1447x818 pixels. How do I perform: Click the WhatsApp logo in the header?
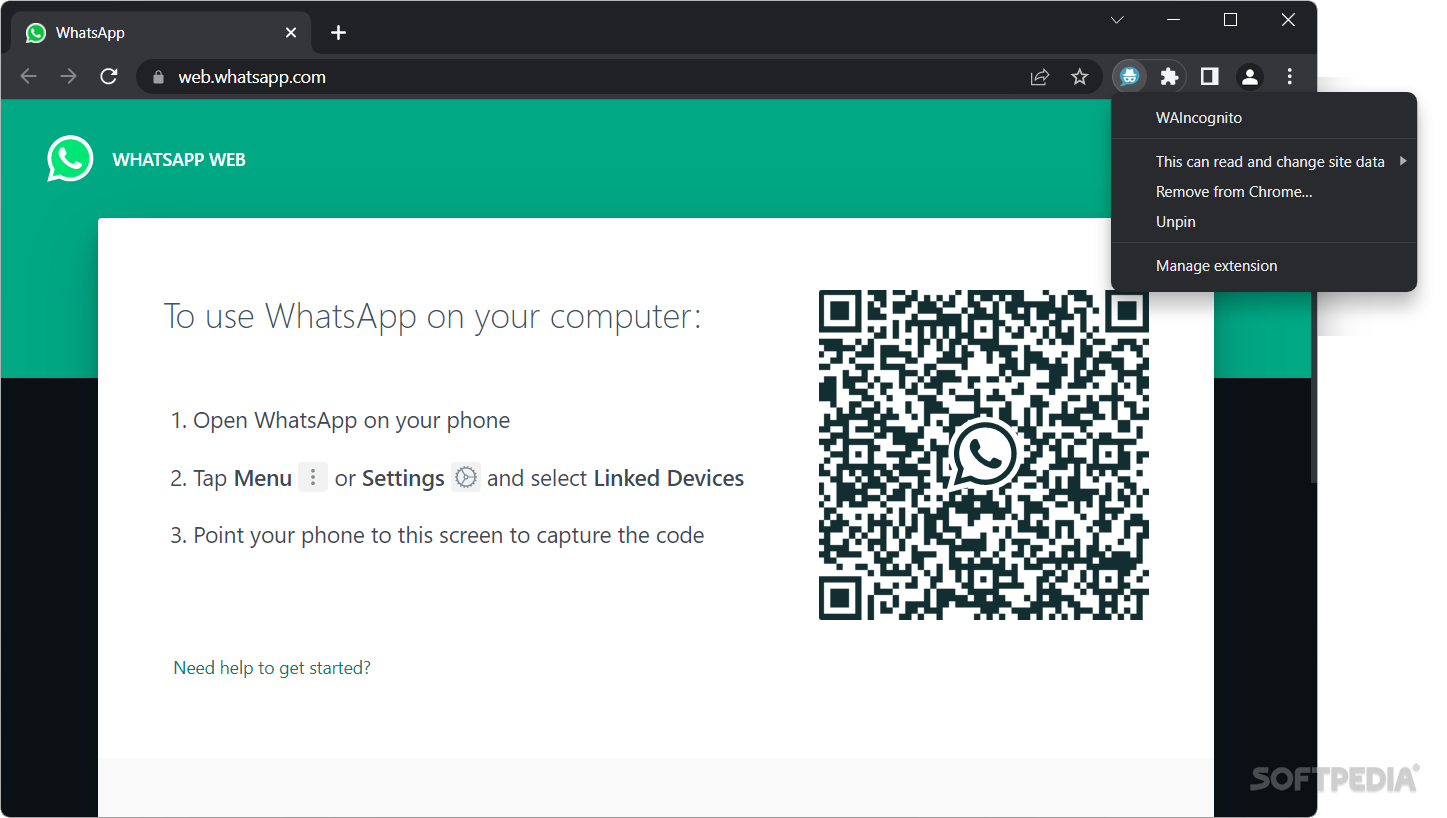[x=70, y=159]
